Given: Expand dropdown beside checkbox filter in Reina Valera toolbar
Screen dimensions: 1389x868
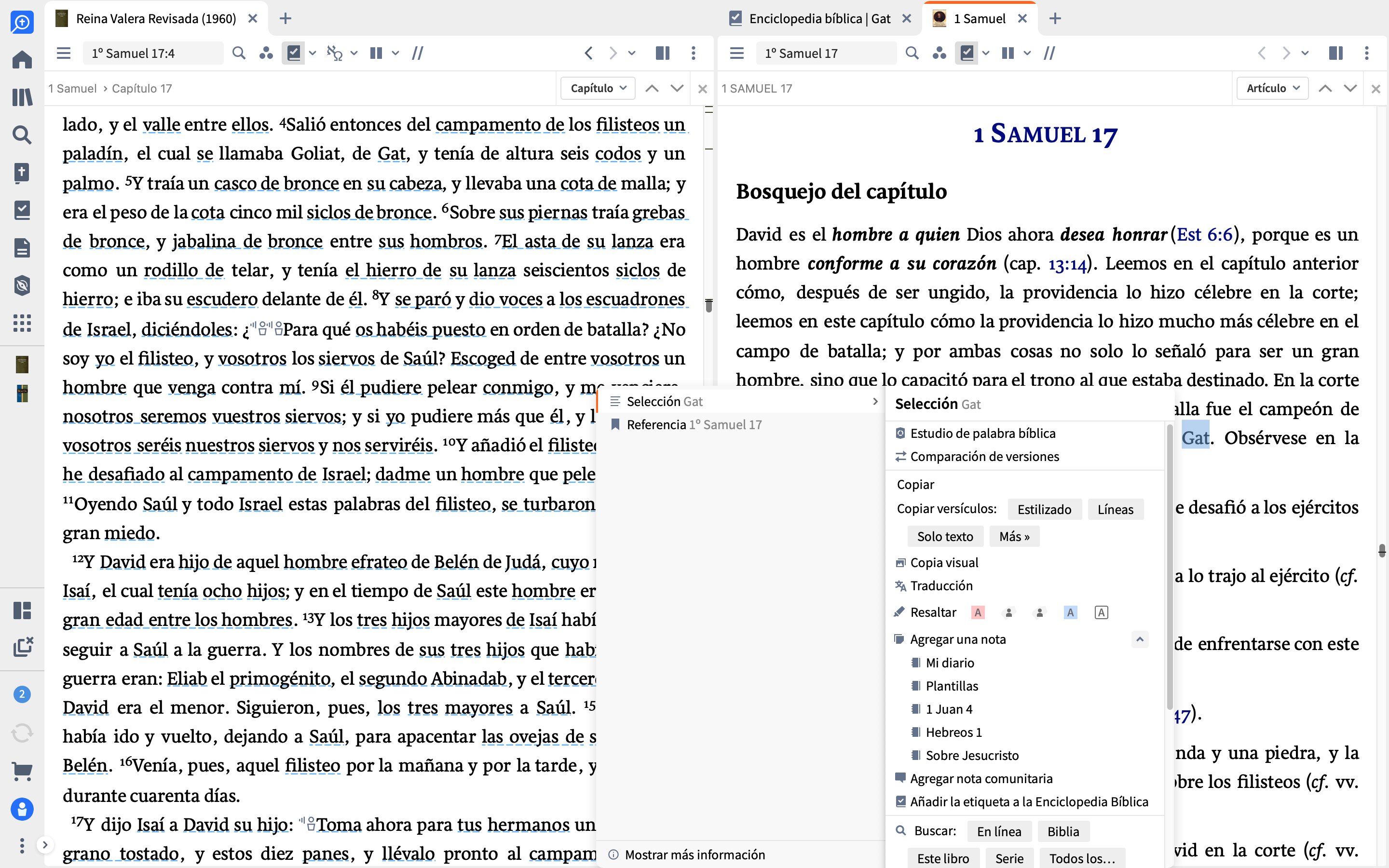Looking at the screenshot, I should [x=312, y=54].
